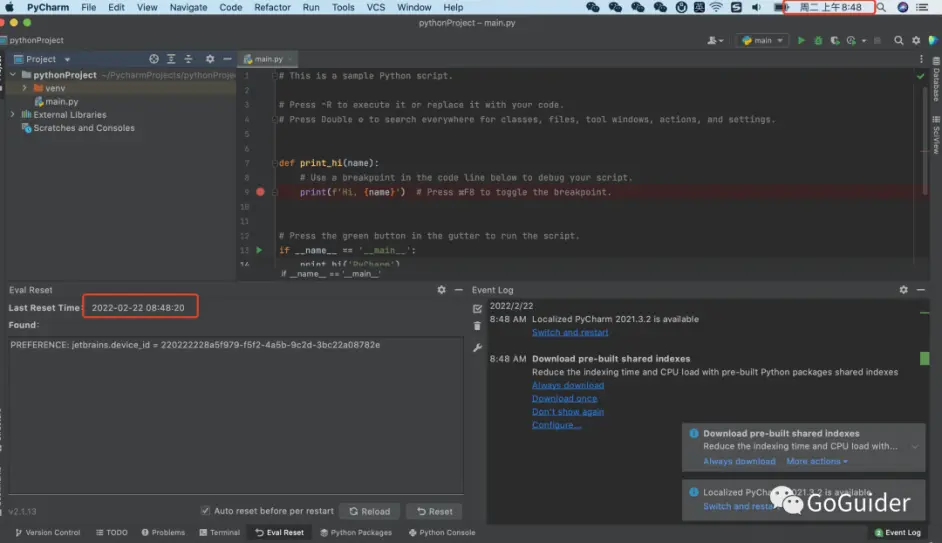Mark all Event Log notifications read
942x543 pixels.
477,309
